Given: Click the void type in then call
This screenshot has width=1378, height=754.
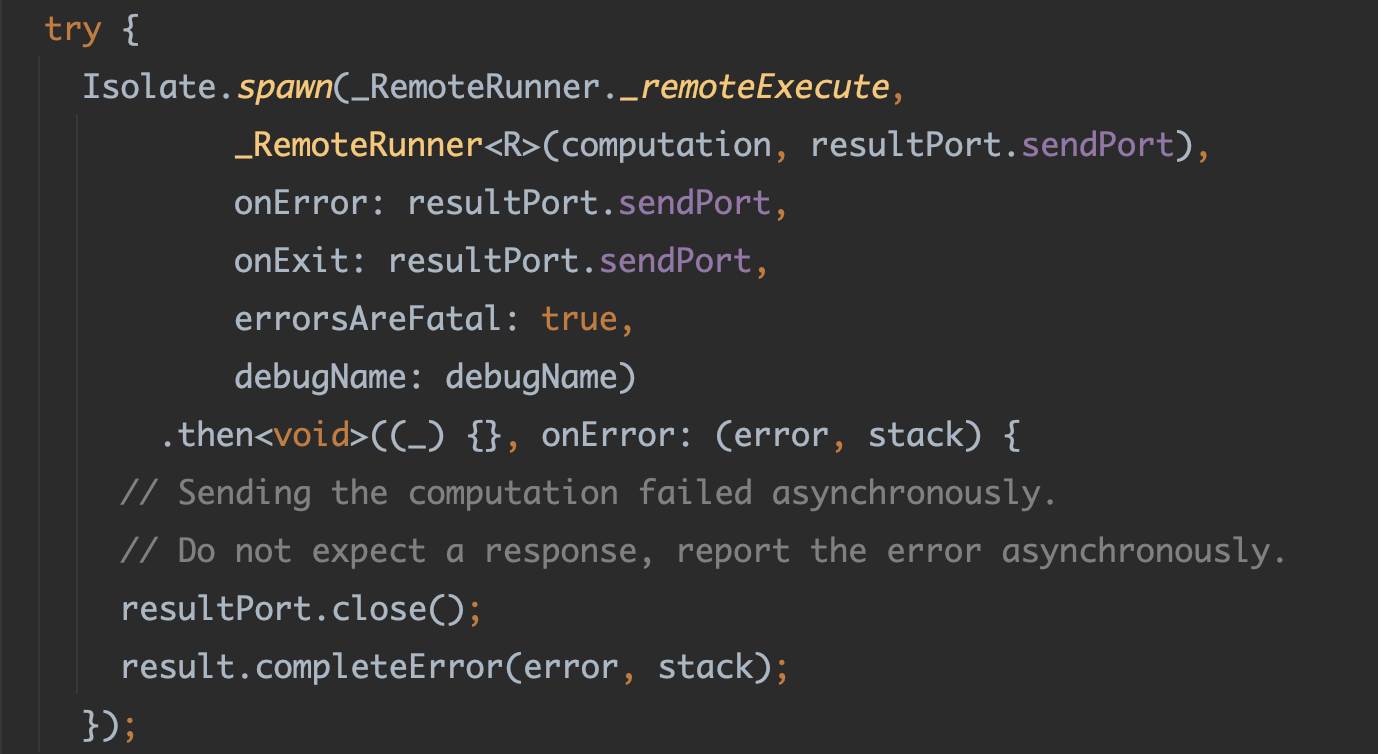Looking at the screenshot, I should (x=312, y=435).
